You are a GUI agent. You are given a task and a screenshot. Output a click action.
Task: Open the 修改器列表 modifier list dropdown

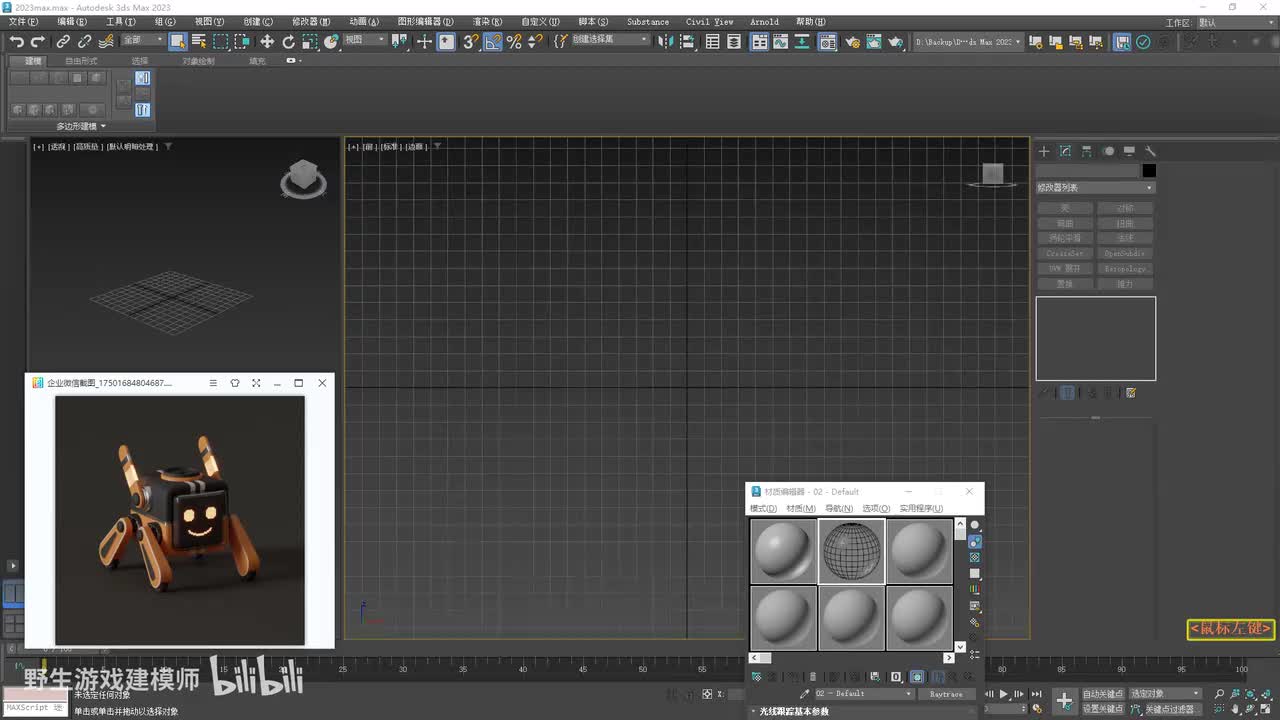(1095, 188)
